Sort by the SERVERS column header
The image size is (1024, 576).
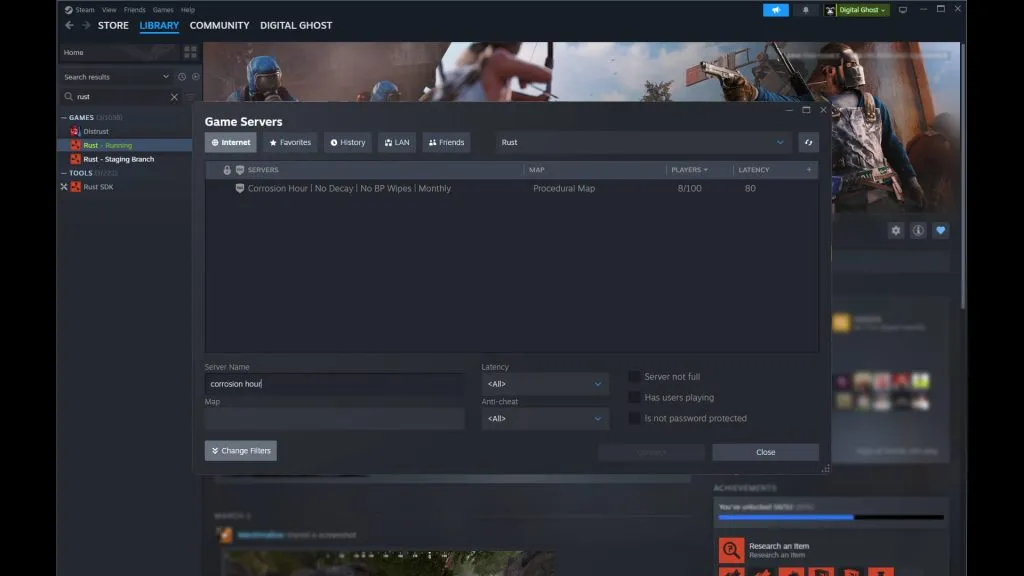coord(263,170)
